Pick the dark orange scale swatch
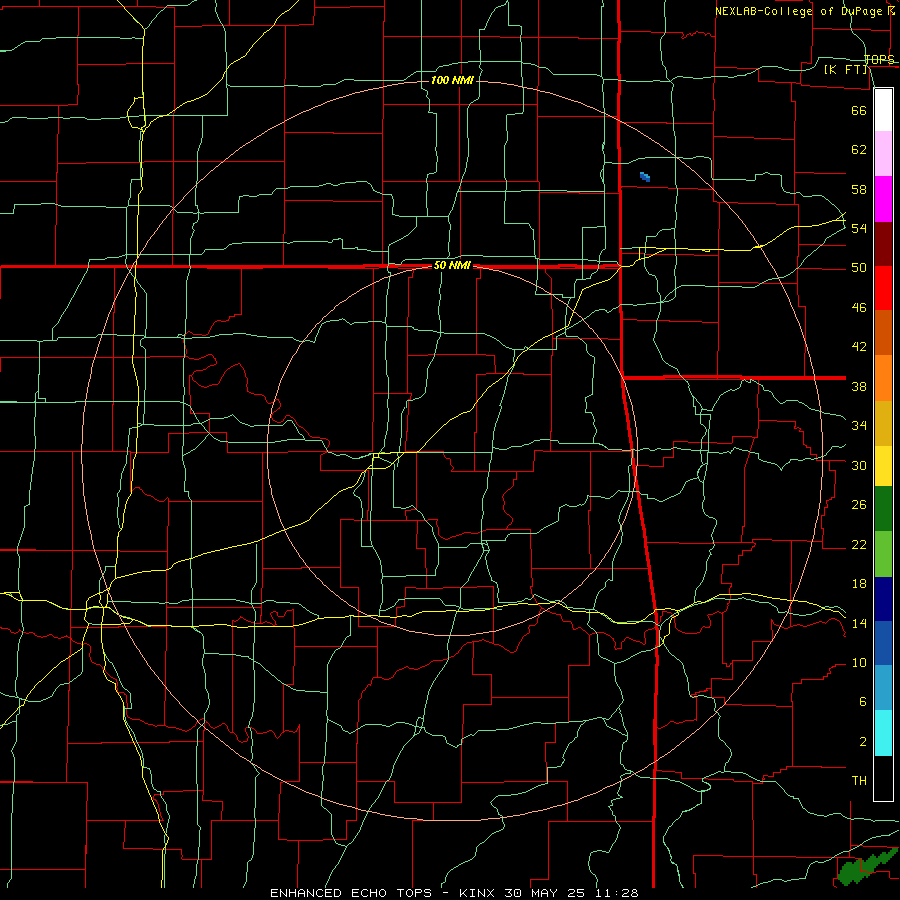The image size is (900, 900). 883,333
